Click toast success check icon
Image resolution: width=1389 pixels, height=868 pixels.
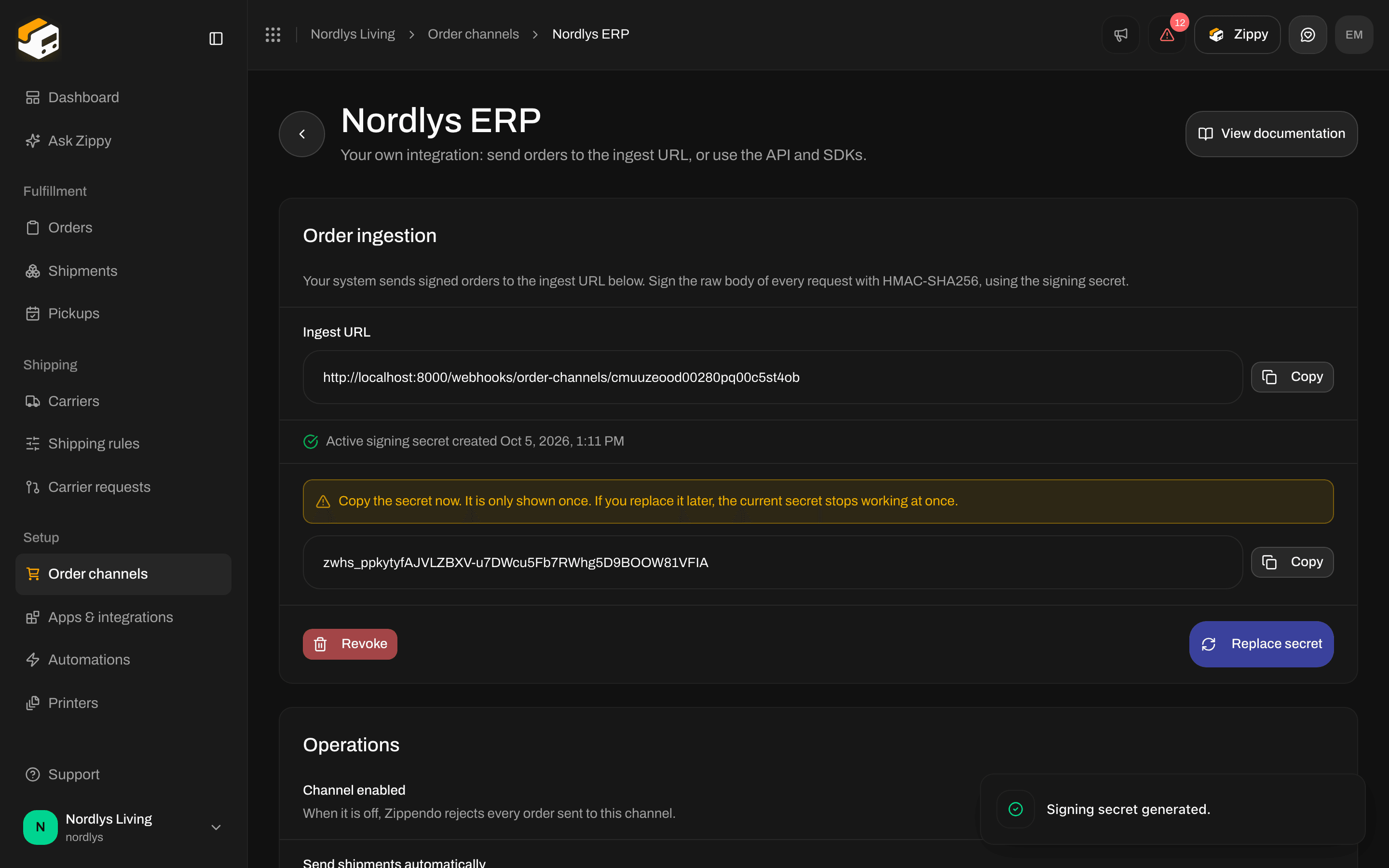[x=1015, y=809]
